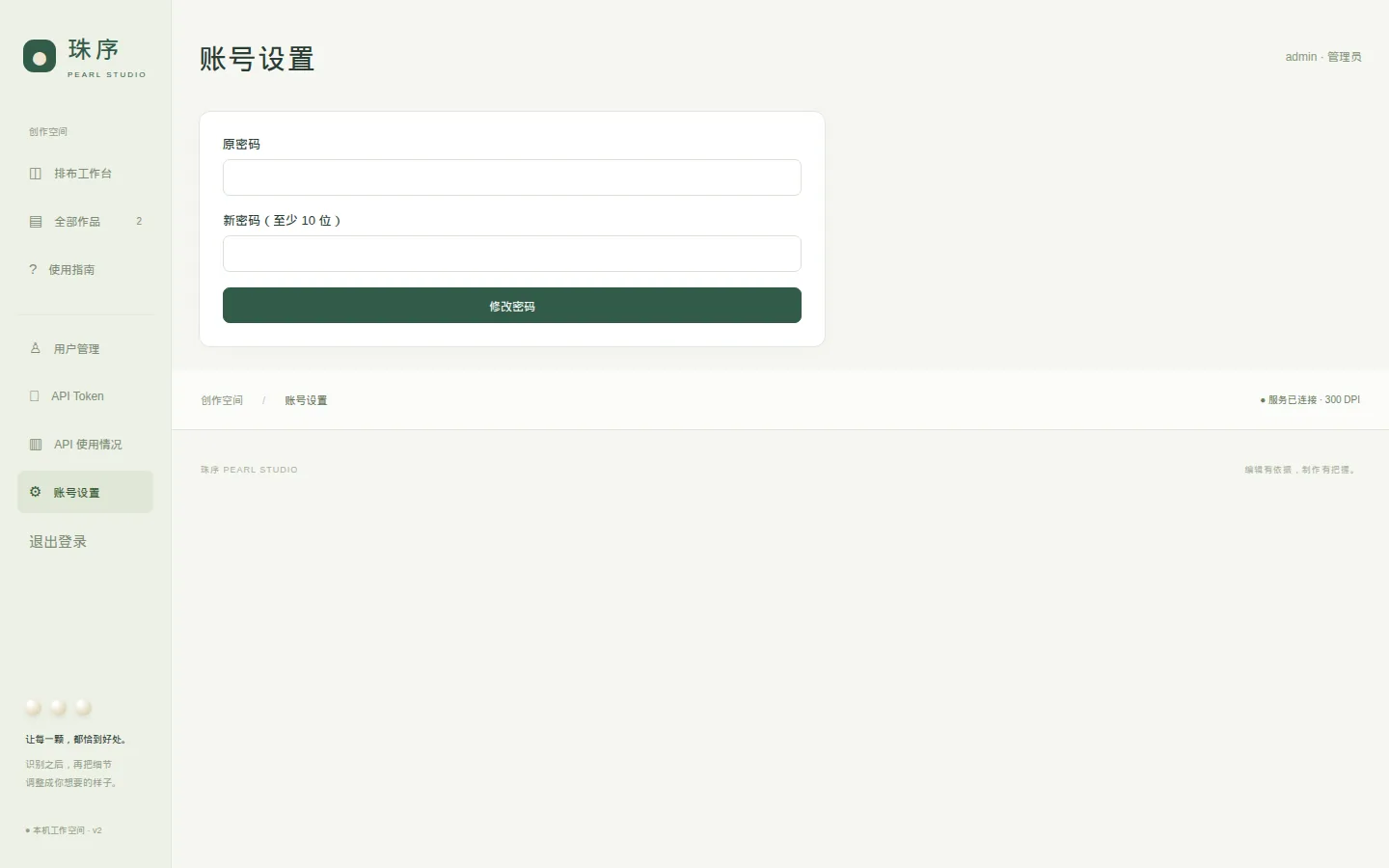Viewport: 1389px width, 868px height.
Task: Click the 使用指南 question mark icon
Action: point(33,269)
